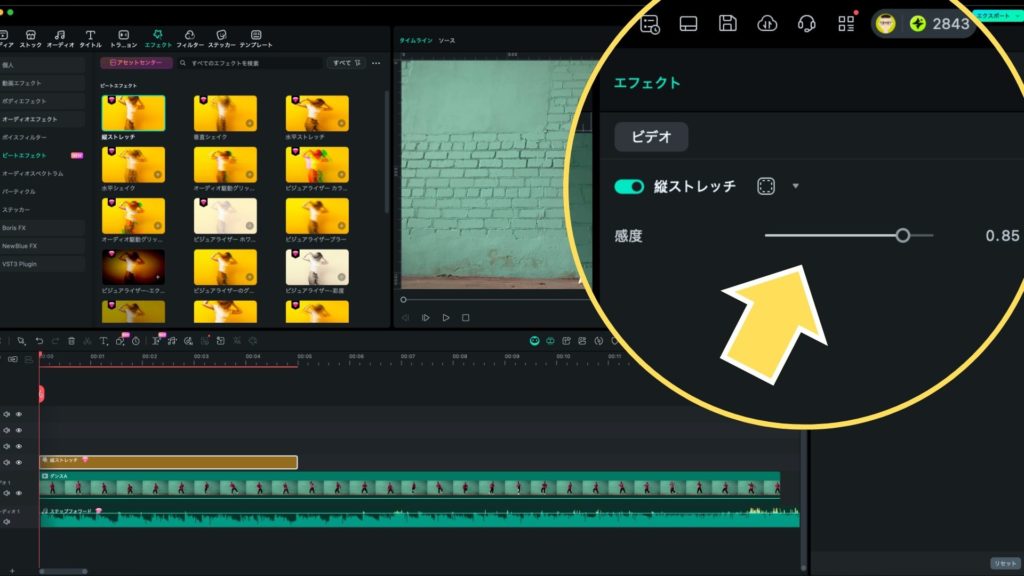This screenshot has height=576, width=1024.
Task: Click the ビデオ button in effect panel
Action: [x=651, y=137]
